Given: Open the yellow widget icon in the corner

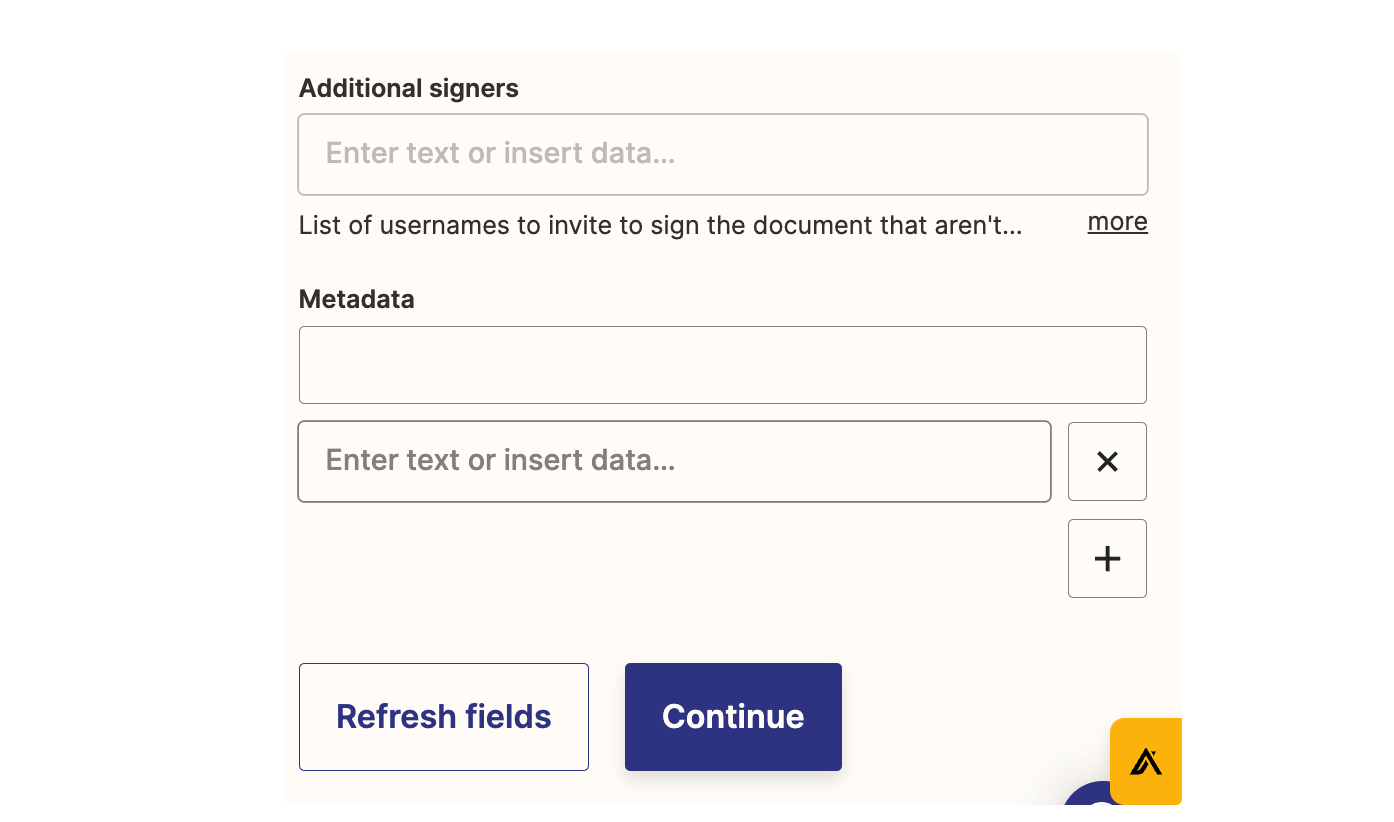Looking at the screenshot, I should 1146,761.
